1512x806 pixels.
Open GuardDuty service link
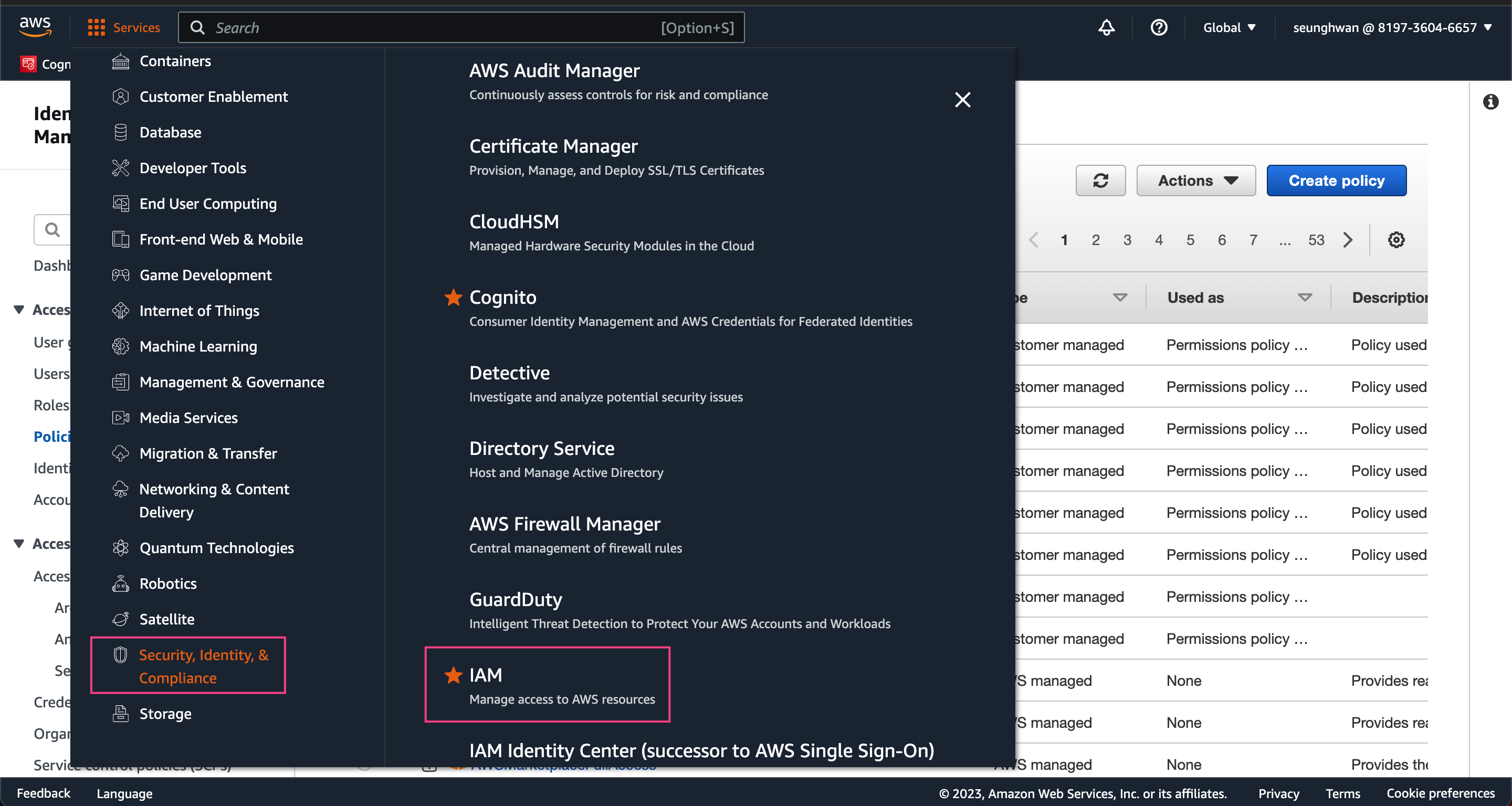pyautogui.click(x=516, y=599)
